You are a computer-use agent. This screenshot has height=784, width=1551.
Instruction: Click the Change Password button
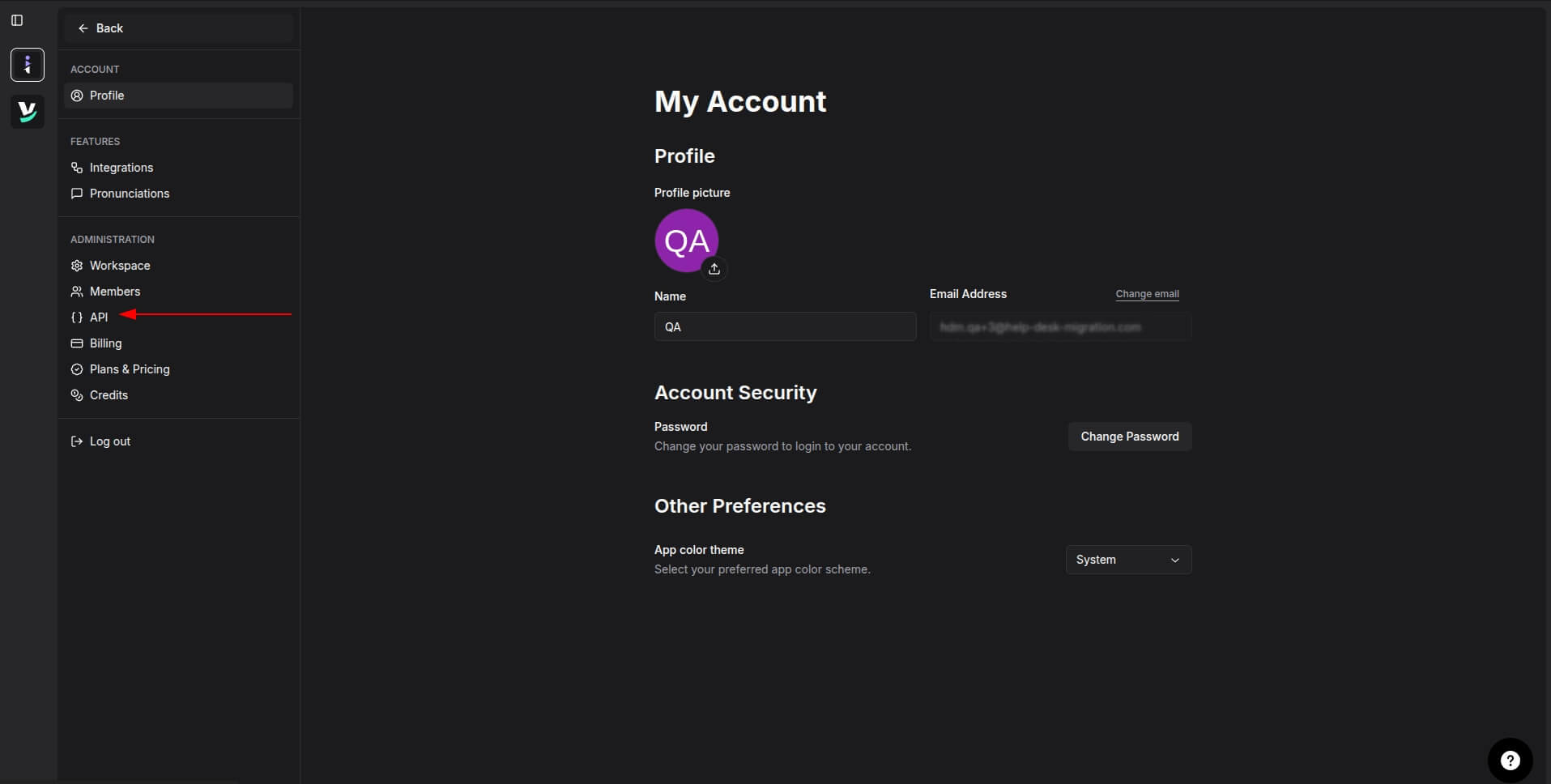click(x=1129, y=437)
